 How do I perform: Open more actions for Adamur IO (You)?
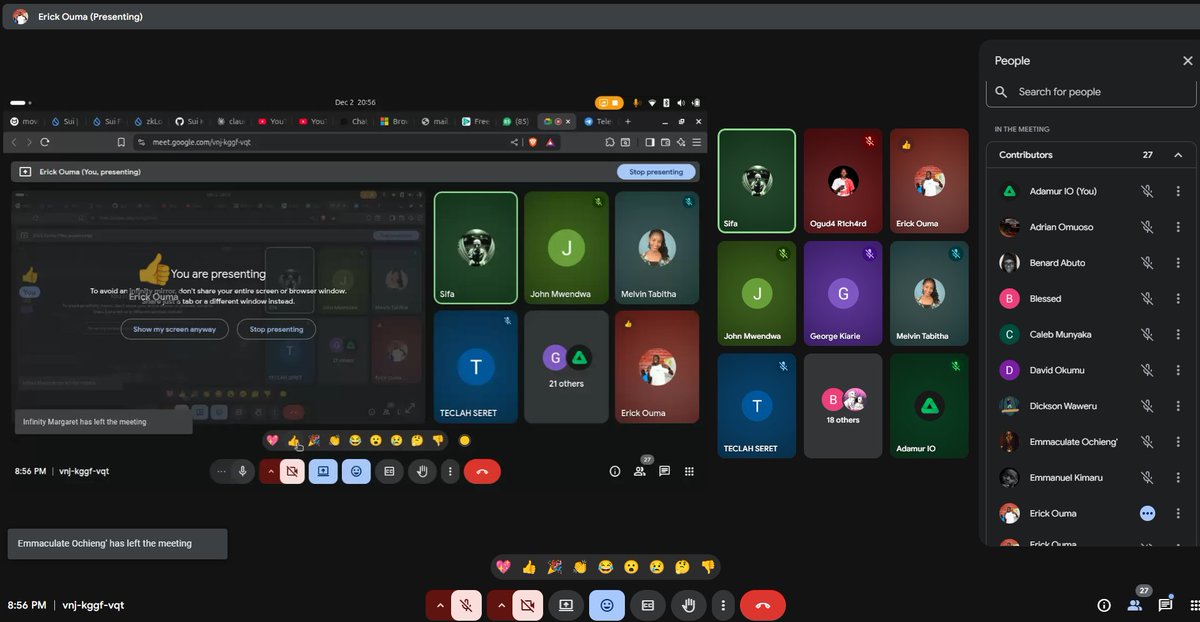coord(1178,191)
